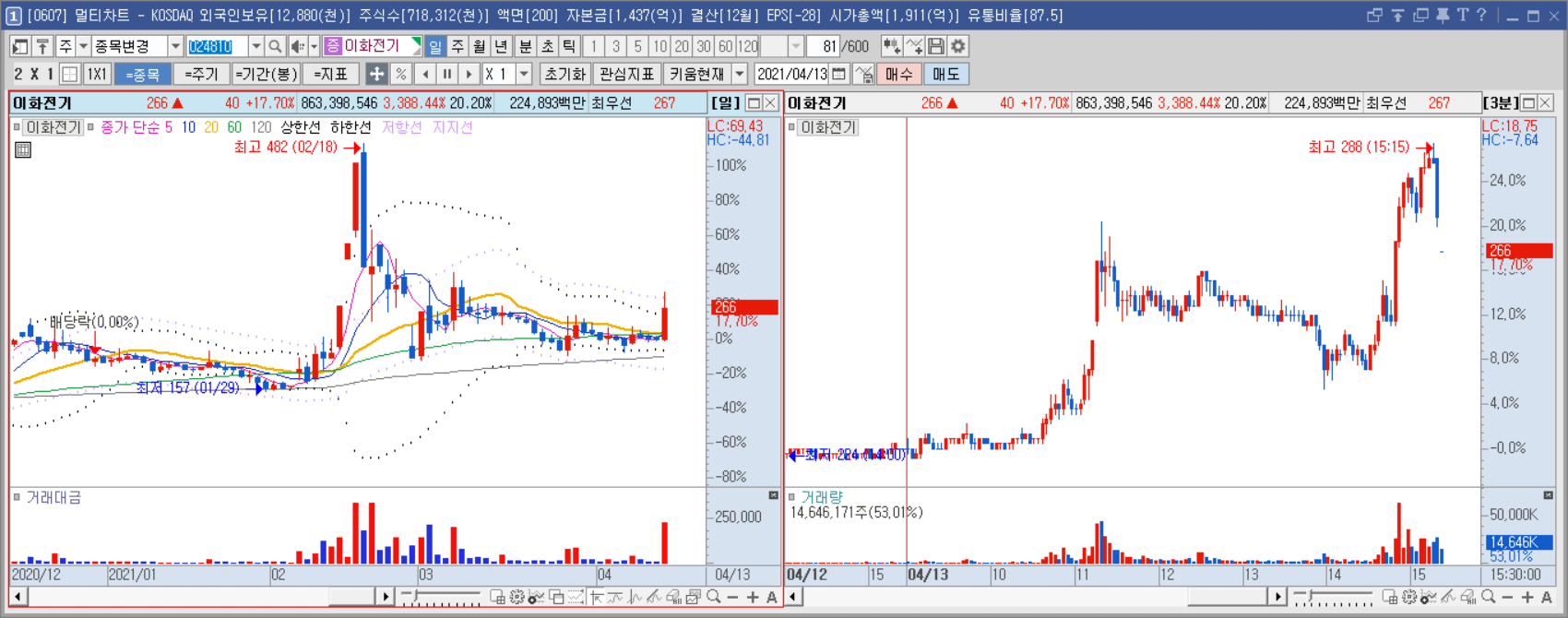Viewport: 1568px width, 618px height.
Task: Select interval 30 in the interval row
Action: pyautogui.click(x=704, y=46)
